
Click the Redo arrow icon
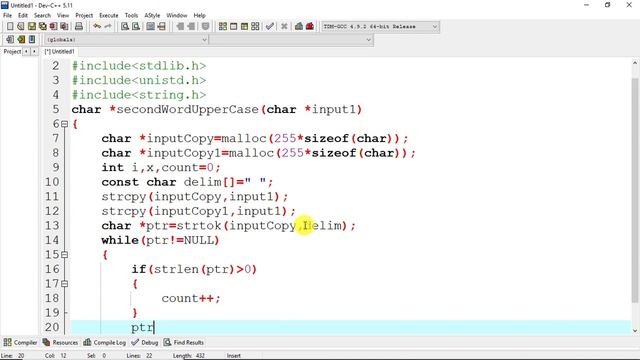pyautogui.click(x=108, y=27)
